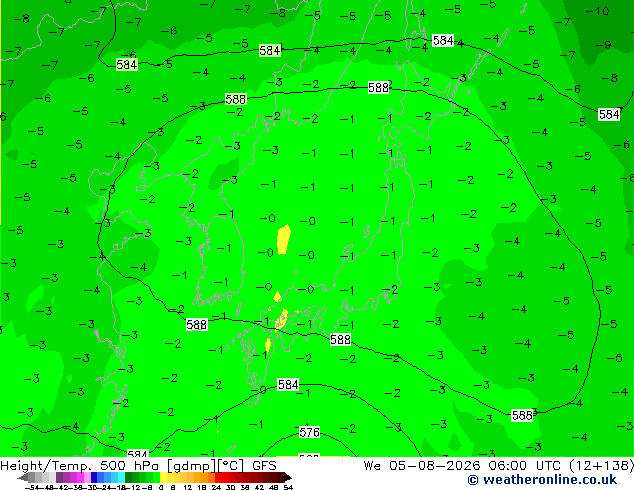The width and height of the screenshot is (634, 490).
Task: Click the 54 value under the color scale
Action: 287,487
